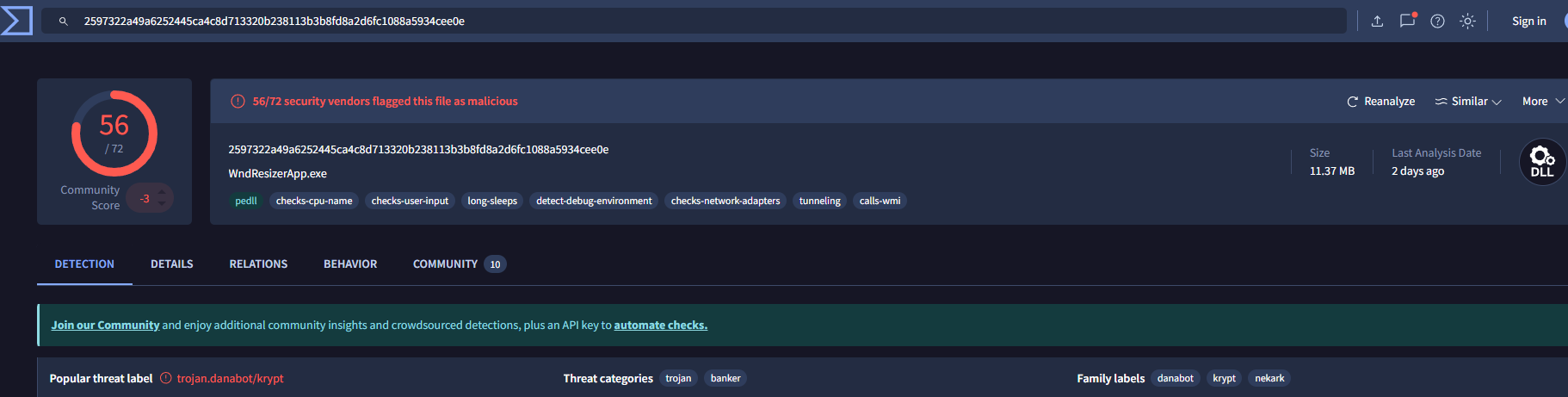Open the help question mark icon
Screen dimensions: 1568x397
1437,22
